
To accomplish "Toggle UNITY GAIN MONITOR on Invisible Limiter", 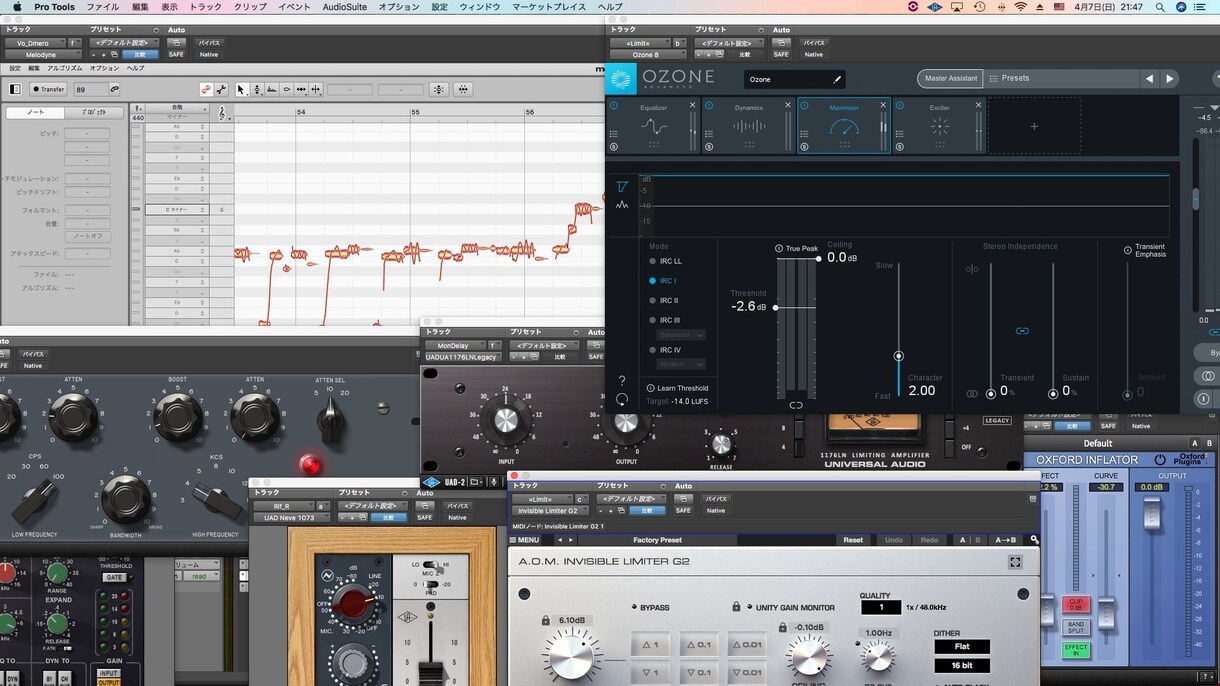I will tap(791, 607).
